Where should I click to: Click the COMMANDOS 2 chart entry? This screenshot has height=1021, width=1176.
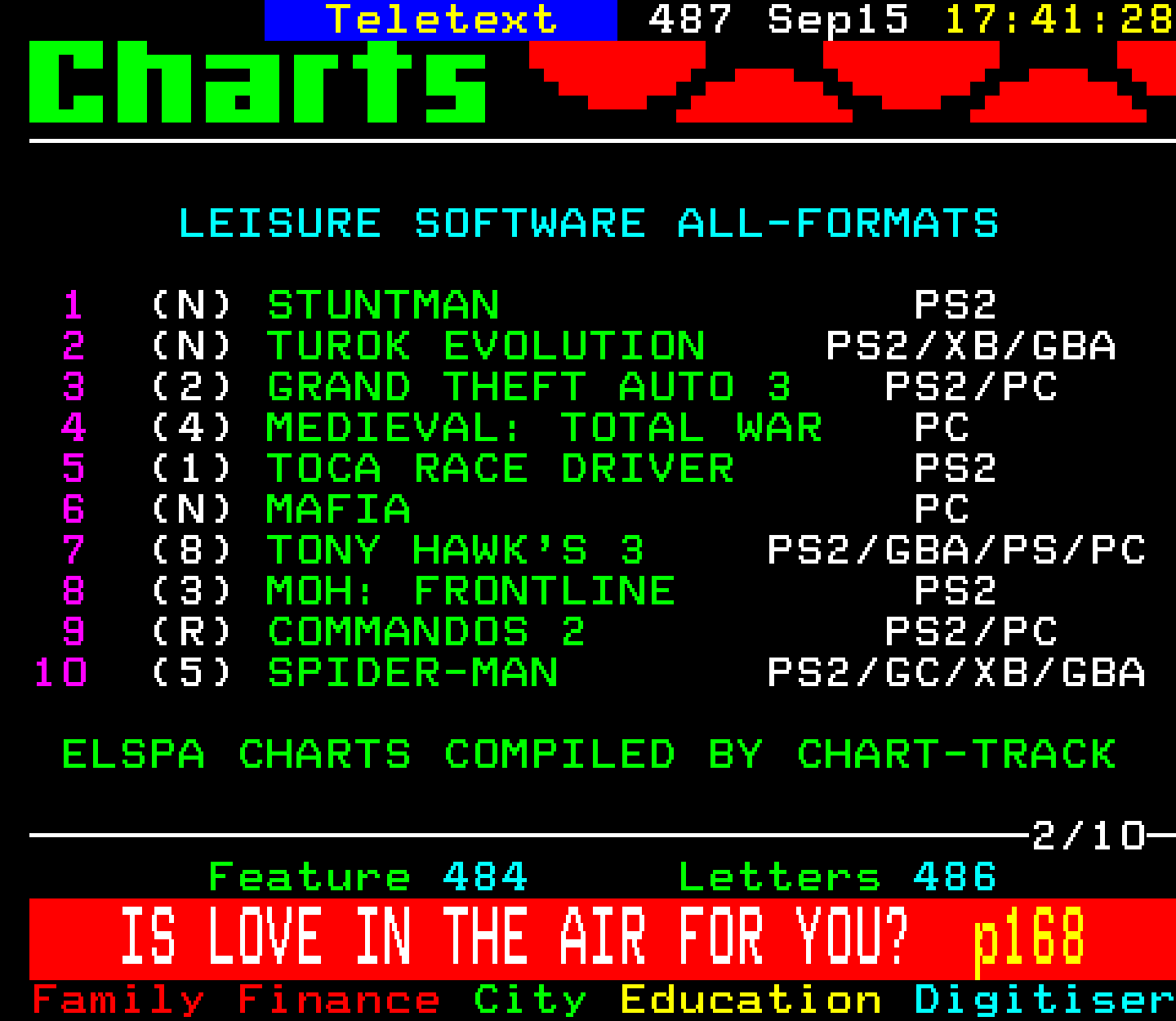(426, 632)
